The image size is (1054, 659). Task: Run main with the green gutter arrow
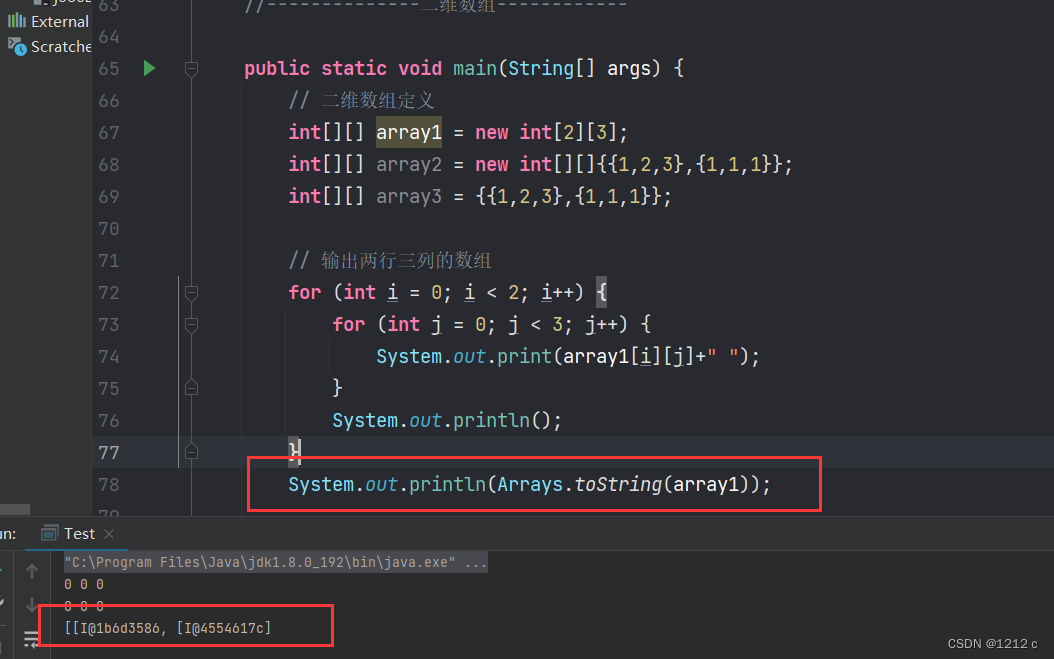pyautogui.click(x=149, y=68)
